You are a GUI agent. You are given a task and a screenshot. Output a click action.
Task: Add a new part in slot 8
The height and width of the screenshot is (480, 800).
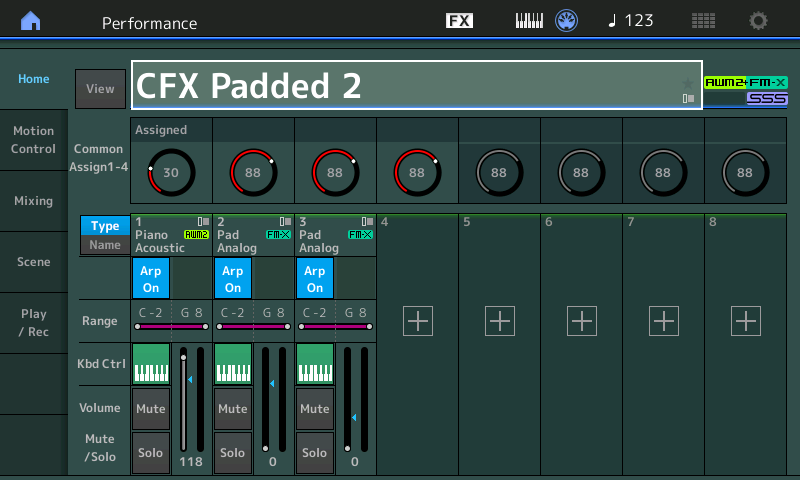pyautogui.click(x=746, y=321)
